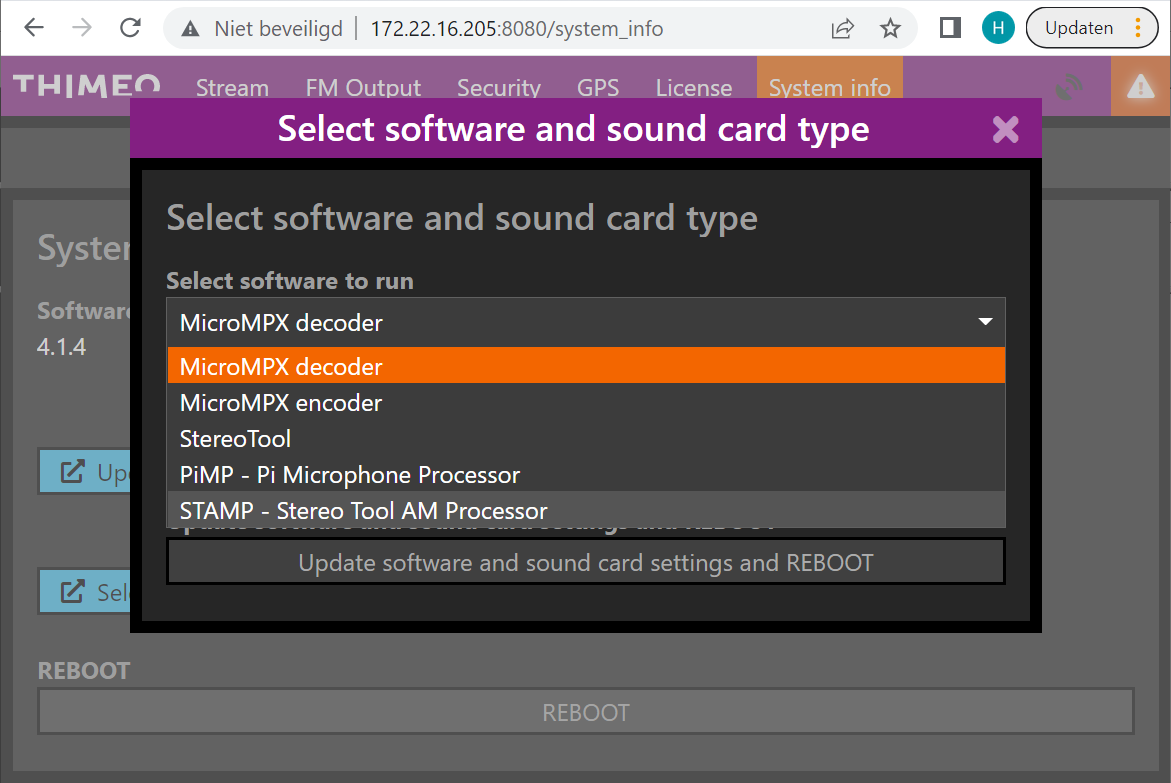Click the dropdown arrow caret
Viewport: 1171px width, 783px height.
pos(985,321)
